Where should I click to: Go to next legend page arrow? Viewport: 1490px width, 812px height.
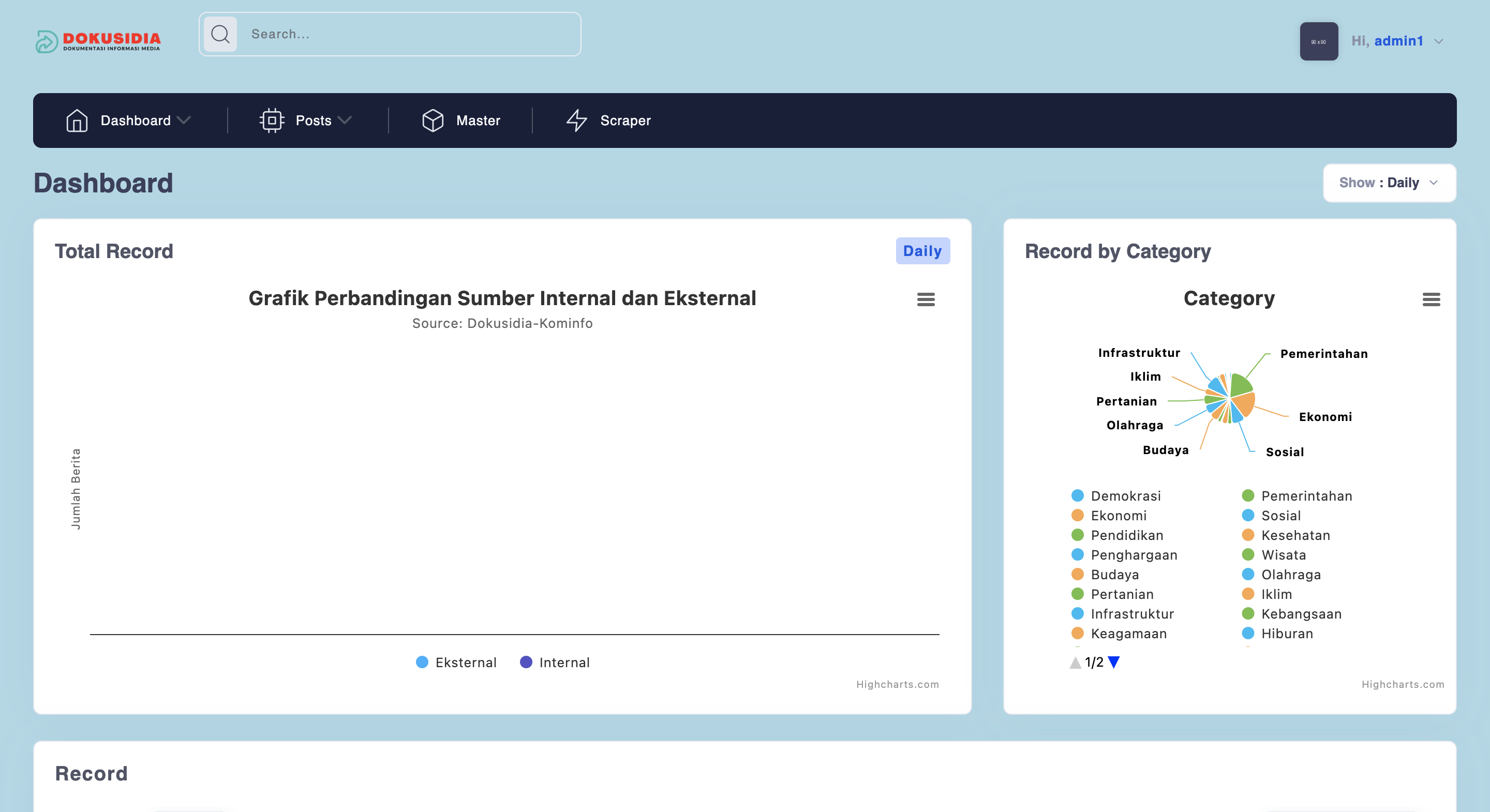1114,662
